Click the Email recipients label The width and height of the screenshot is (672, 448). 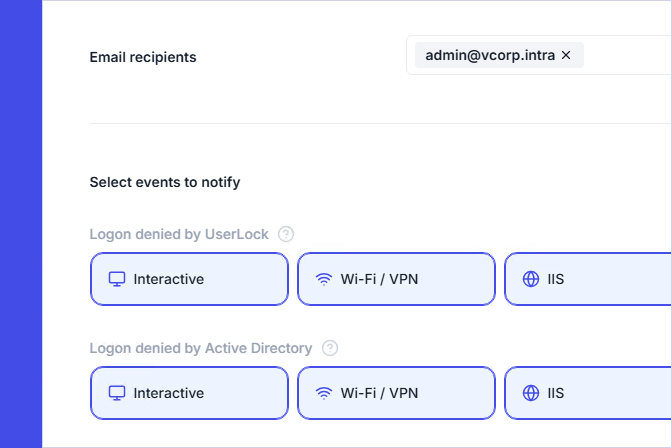pos(143,57)
